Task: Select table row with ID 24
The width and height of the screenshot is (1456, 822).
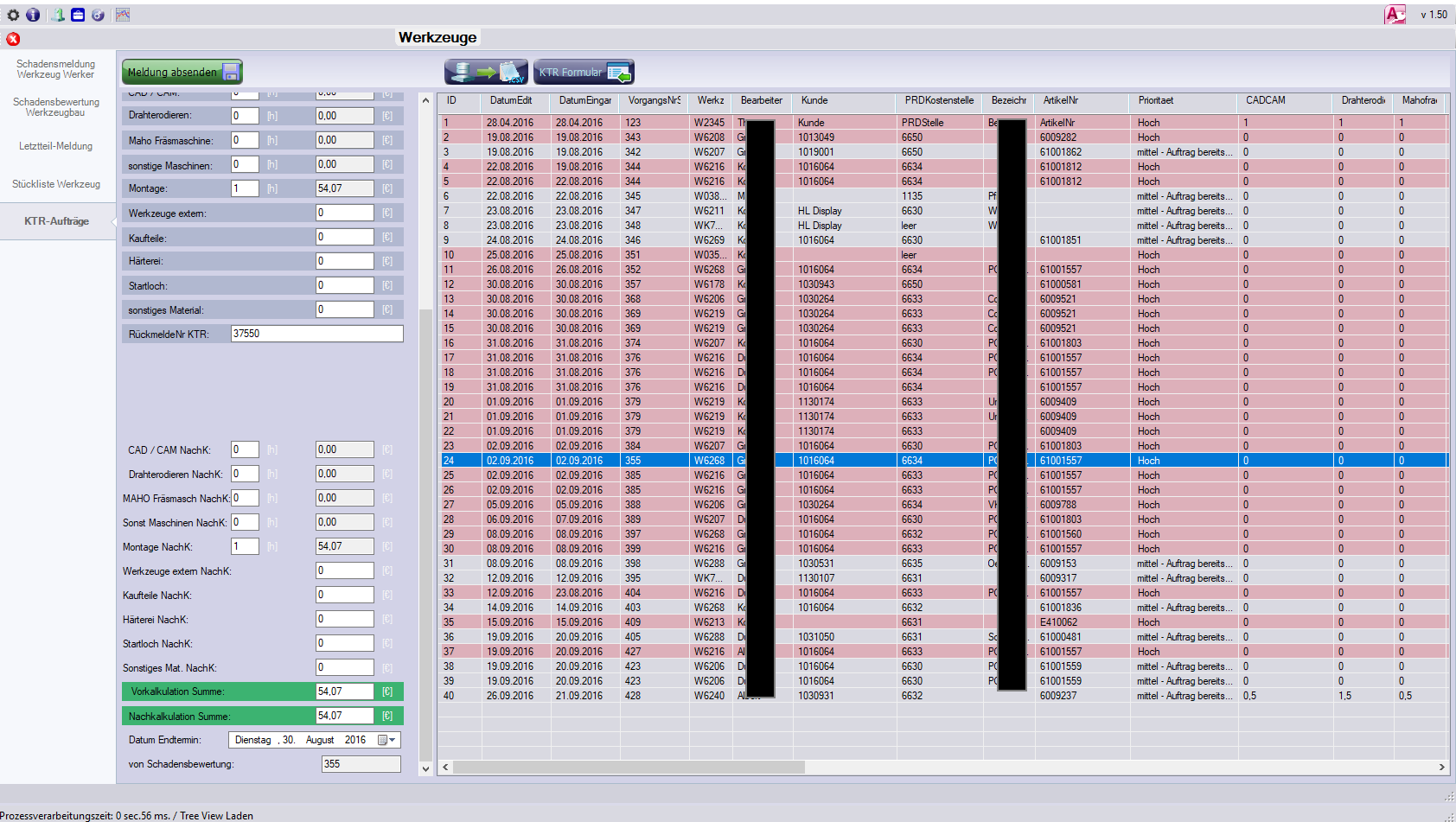Action: 943,461
